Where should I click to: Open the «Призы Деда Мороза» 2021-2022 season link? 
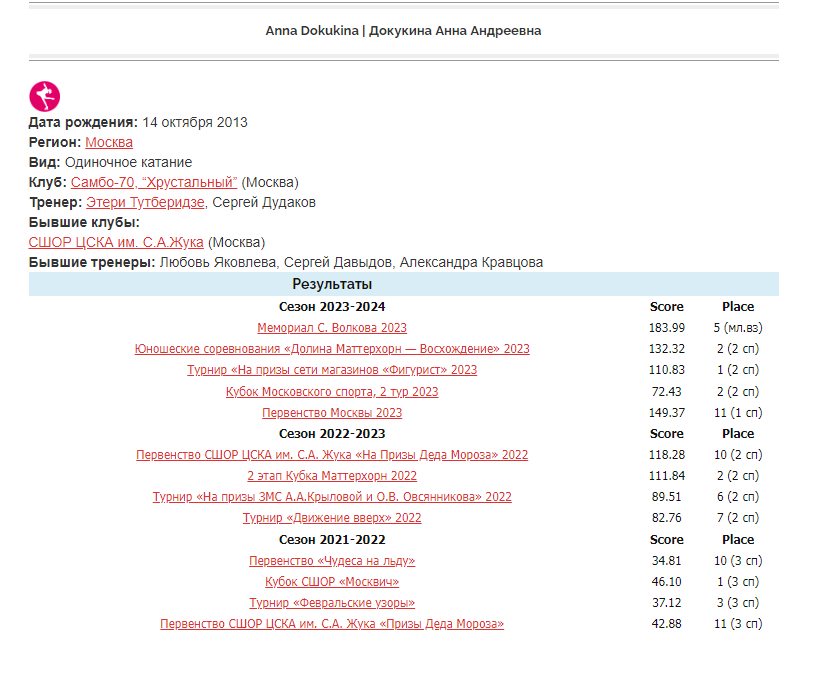332,624
